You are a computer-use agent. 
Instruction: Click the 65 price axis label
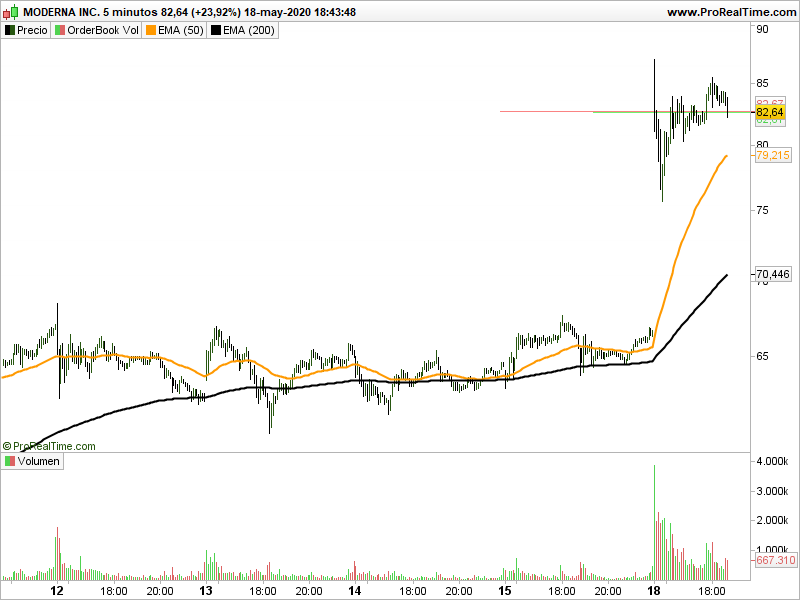coord(762,356)
